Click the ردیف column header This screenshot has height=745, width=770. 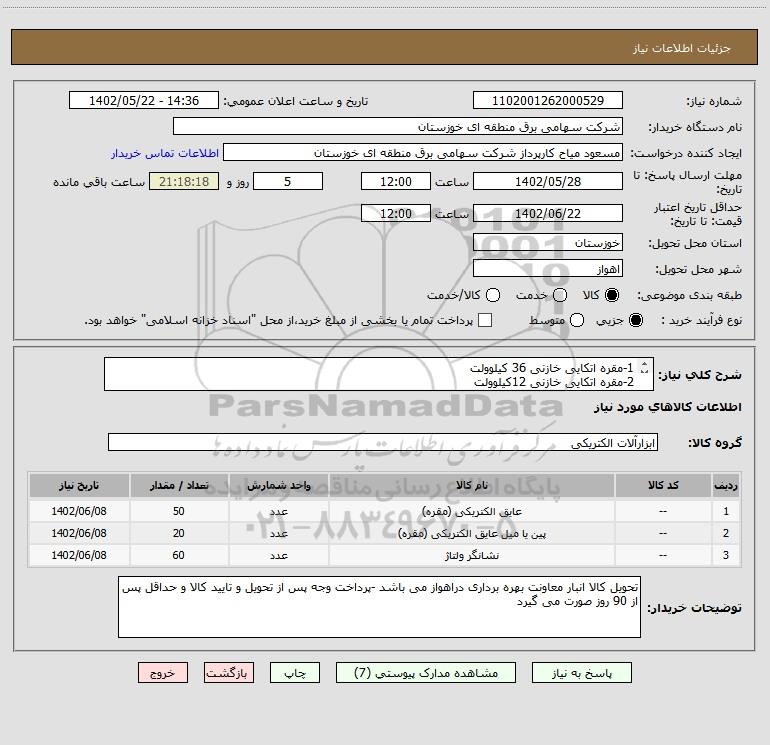point(726,485)
